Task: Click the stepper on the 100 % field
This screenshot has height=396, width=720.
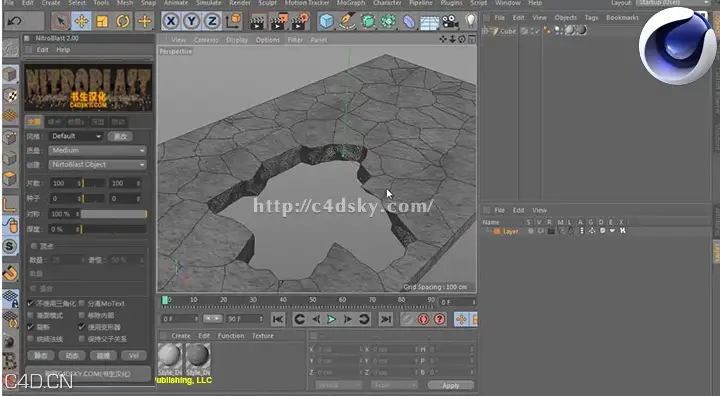Action: (x=78, y=214)
